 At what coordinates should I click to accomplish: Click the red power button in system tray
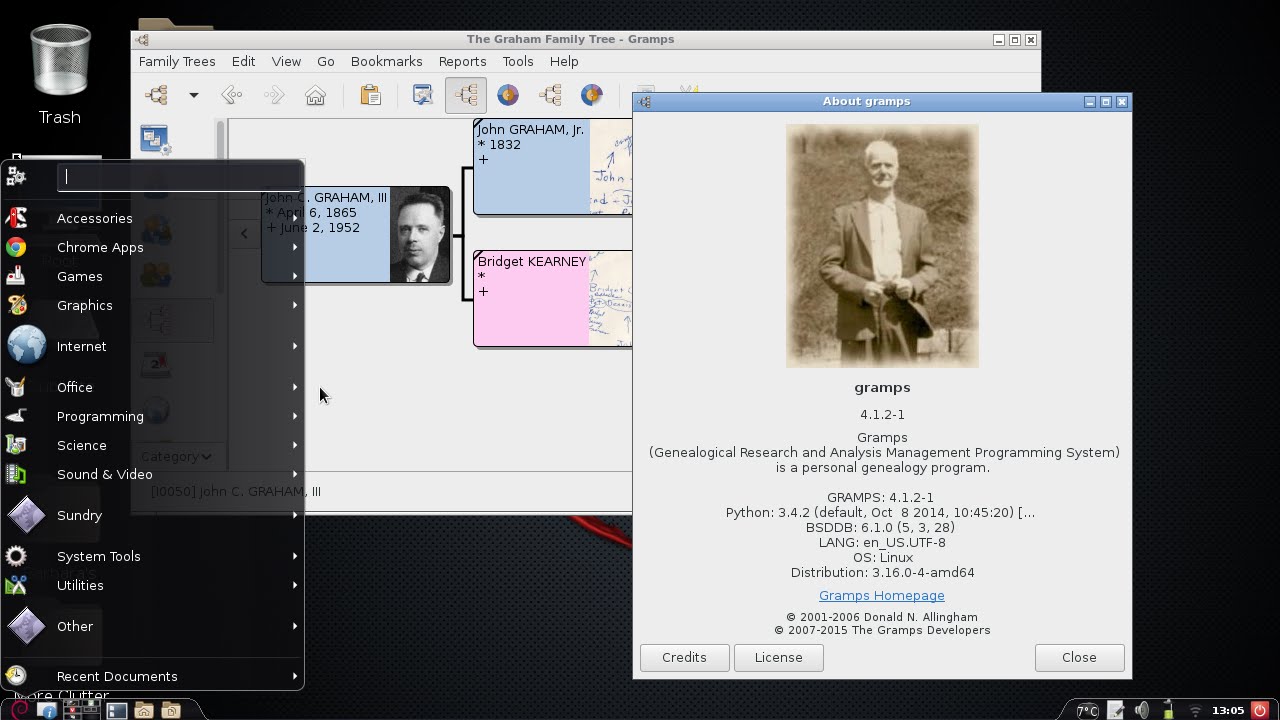tap(1260, 710)
